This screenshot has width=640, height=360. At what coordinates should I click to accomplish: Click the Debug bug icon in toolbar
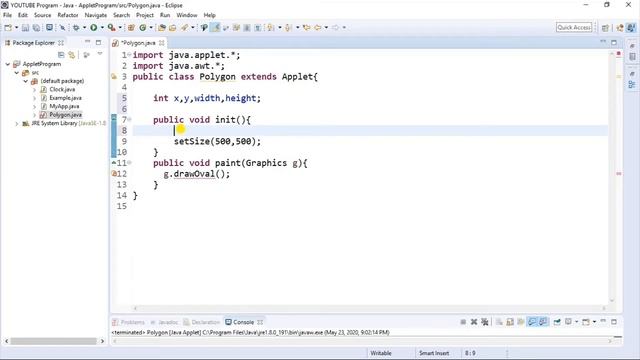pyautogui.click(x=76, y=27)
